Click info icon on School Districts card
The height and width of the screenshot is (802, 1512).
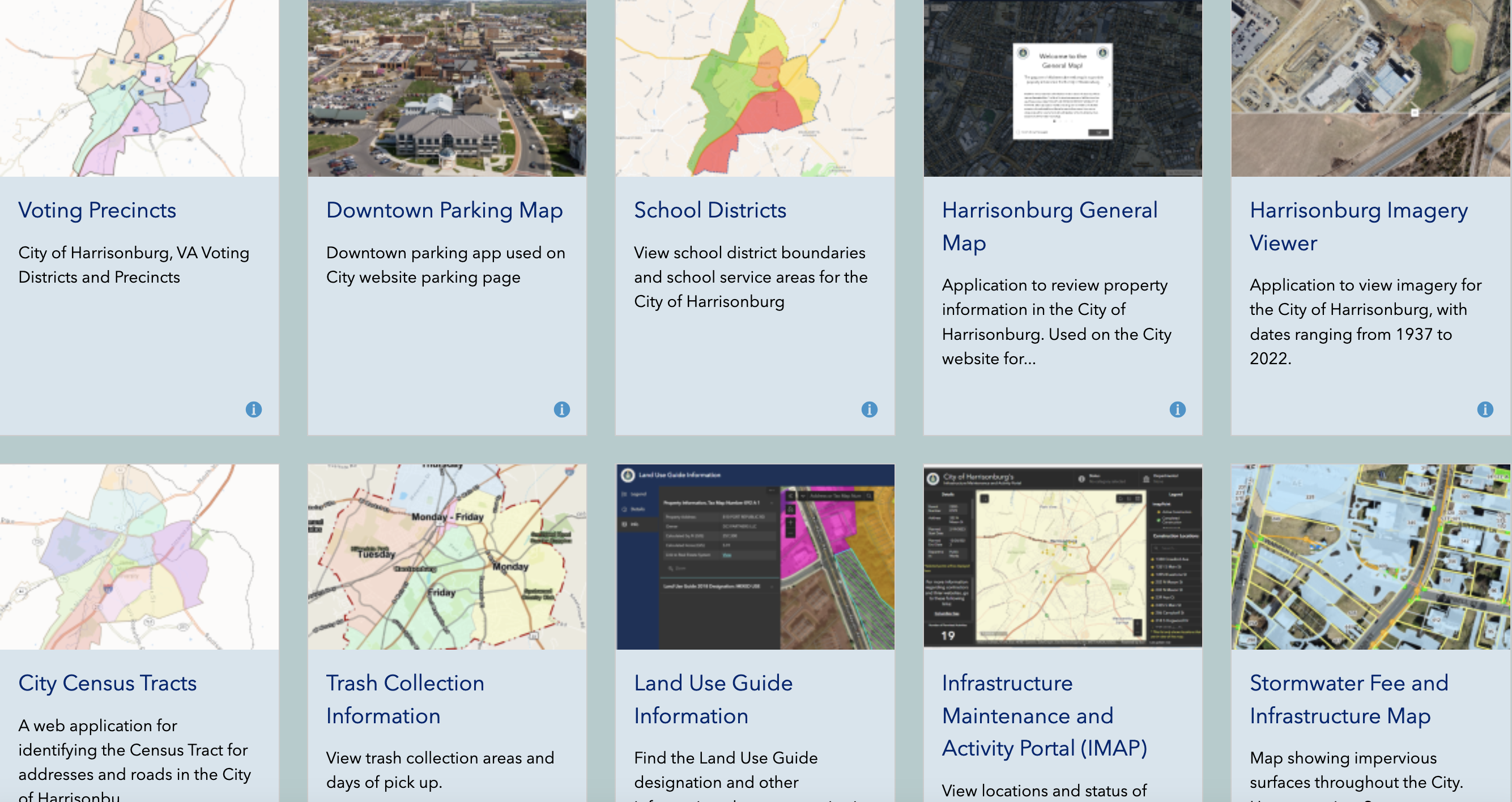click(x=869, y=409)
